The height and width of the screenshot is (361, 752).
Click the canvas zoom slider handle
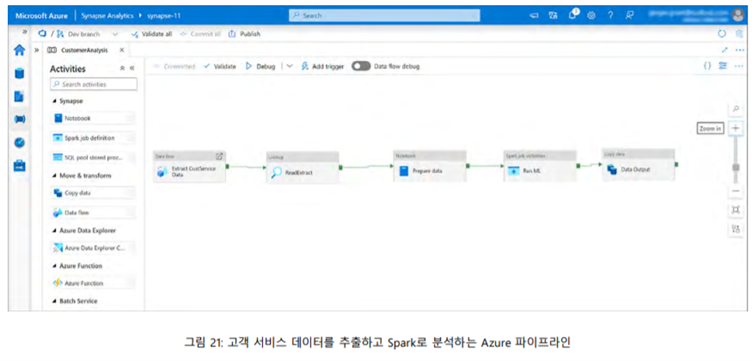(736, 167)
